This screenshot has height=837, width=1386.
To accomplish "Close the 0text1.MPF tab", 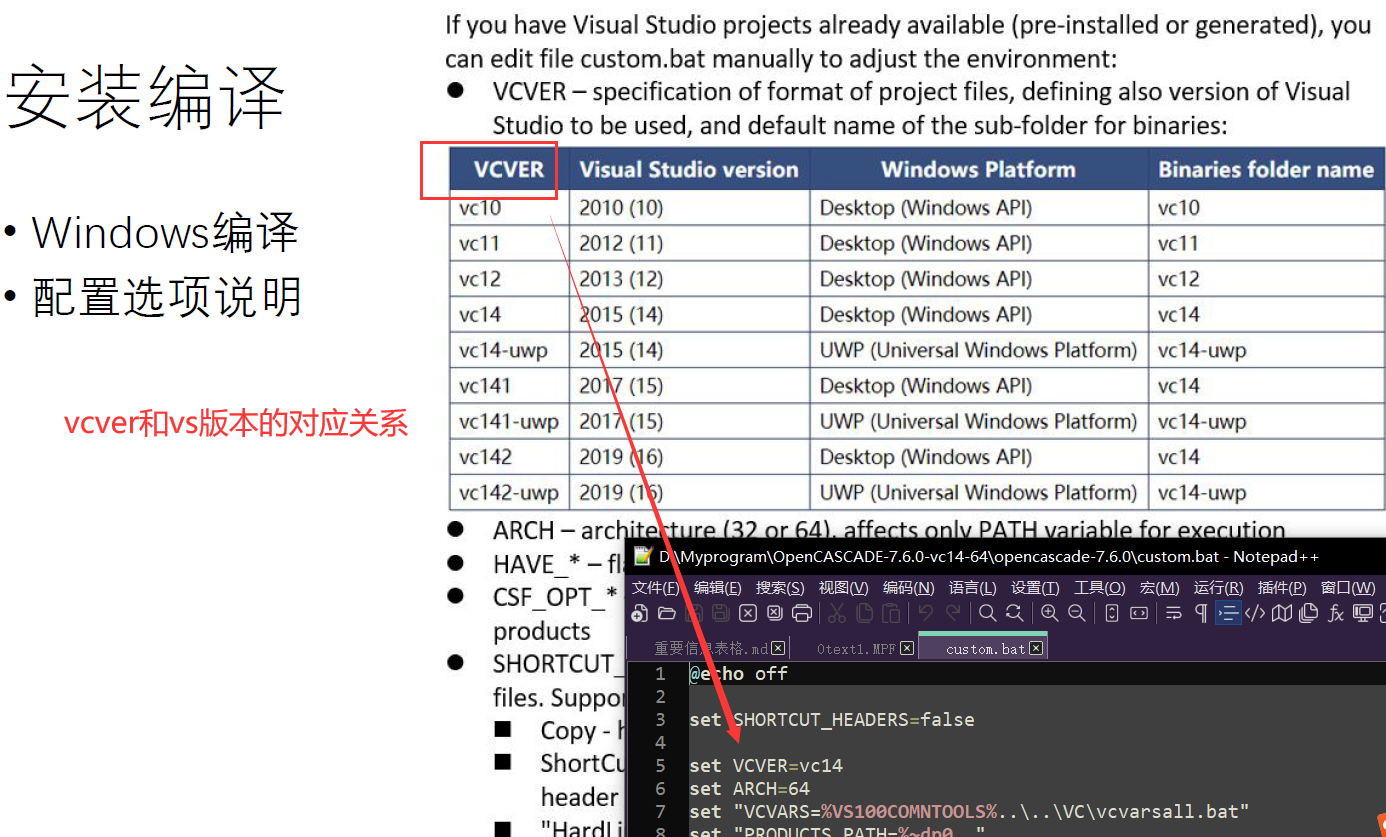I will [907, 648].
